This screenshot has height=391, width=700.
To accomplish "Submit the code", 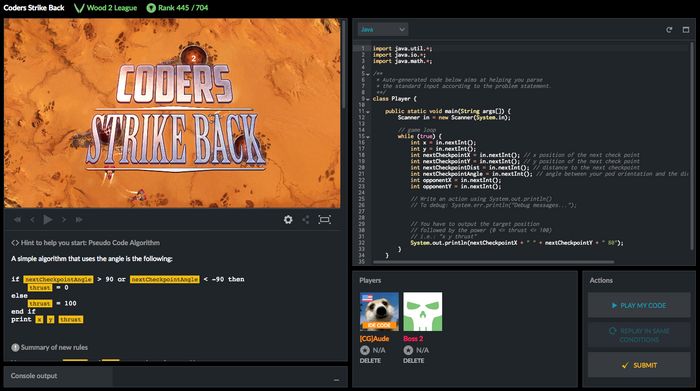I will pyautogui.click(x=639, y=365).
